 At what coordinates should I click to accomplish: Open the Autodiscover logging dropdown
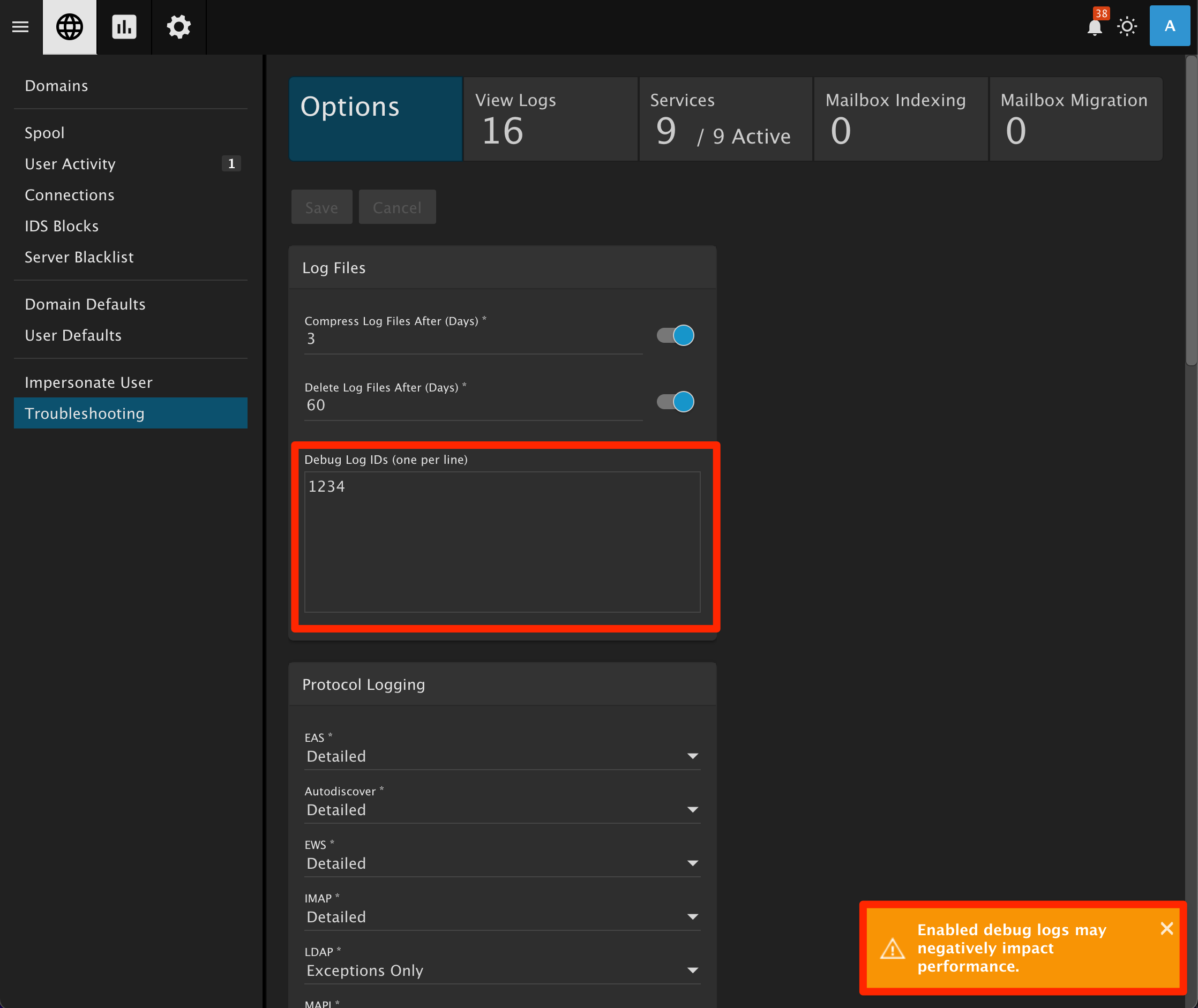click(x=502, y=810)
